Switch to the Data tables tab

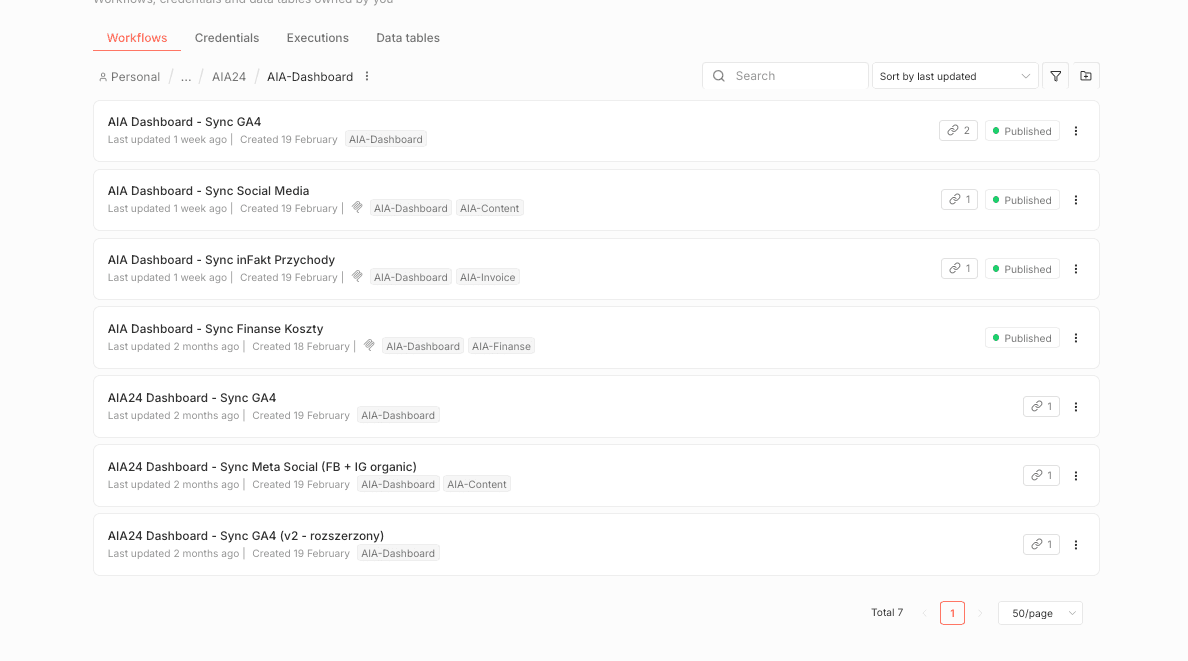pyautogui.click(x=408, y=38)
